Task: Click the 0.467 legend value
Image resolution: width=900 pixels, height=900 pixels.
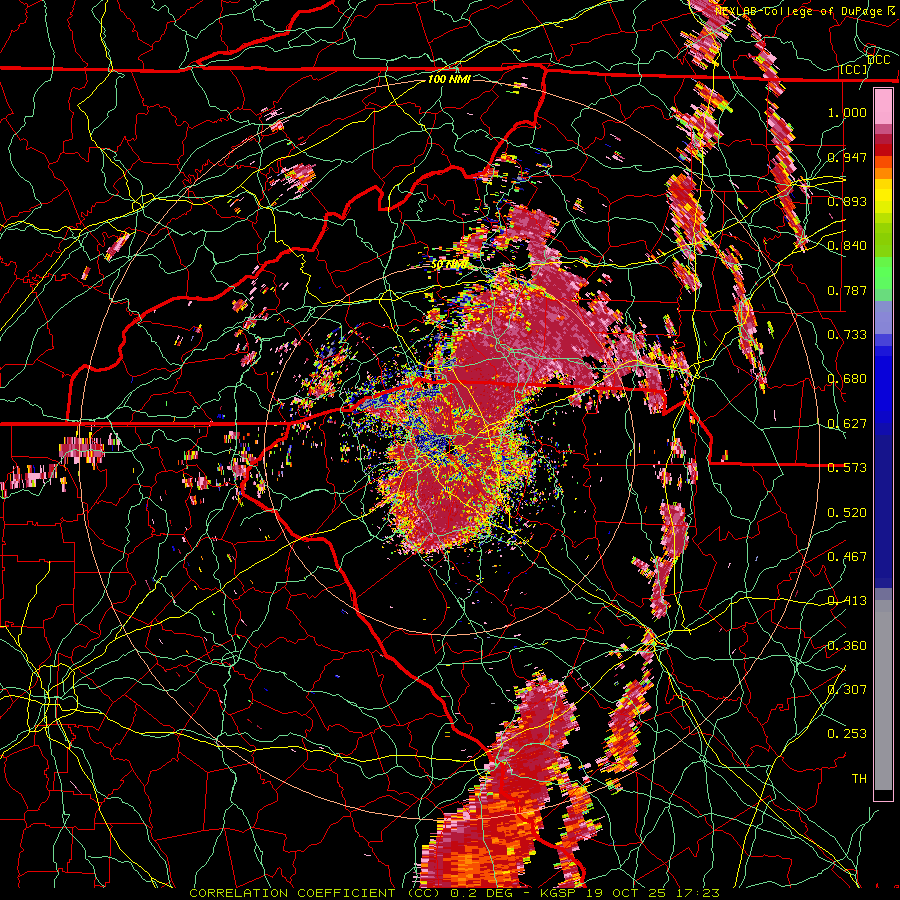Action: click(x=847, y=557)
